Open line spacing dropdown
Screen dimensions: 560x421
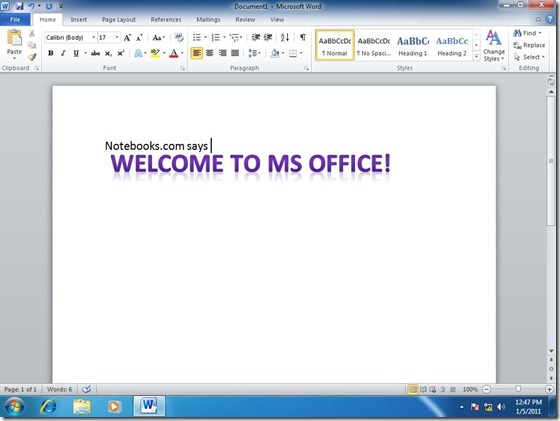click(x=255, y=53)
